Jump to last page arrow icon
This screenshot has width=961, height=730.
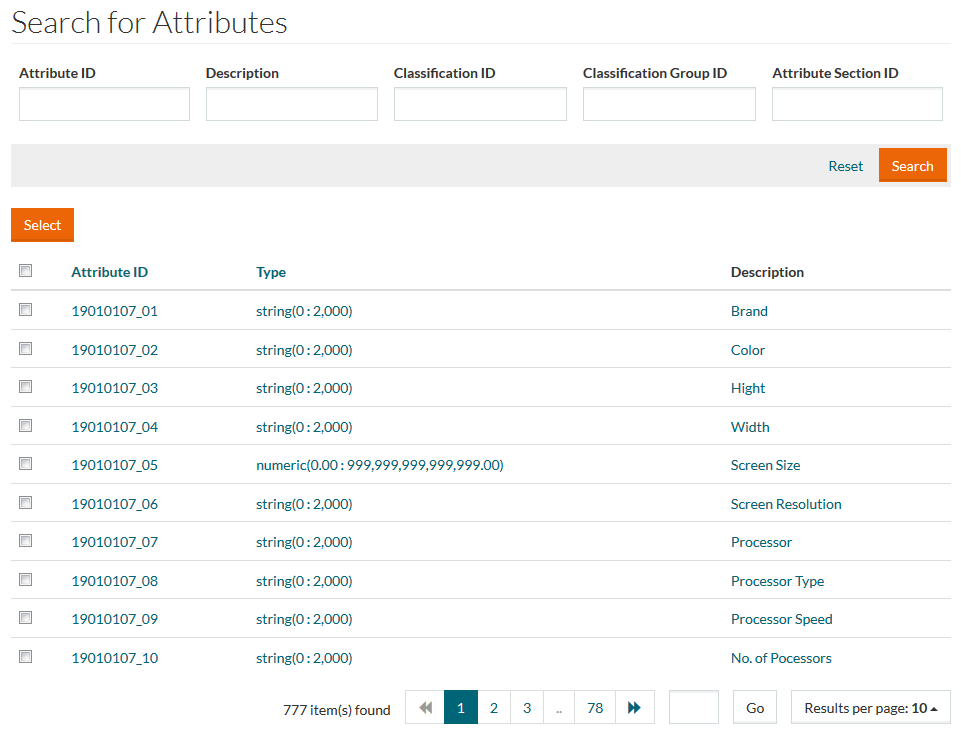[x=634, y=708]
